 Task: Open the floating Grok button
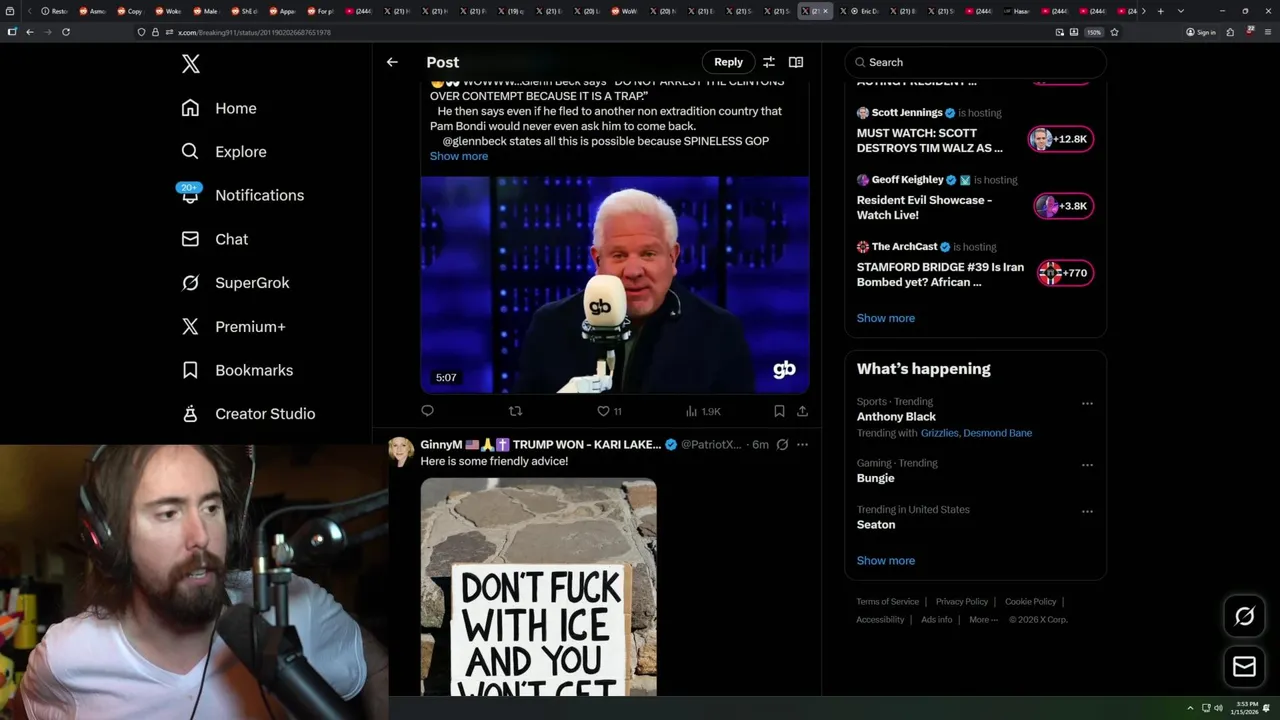click(x=1245, y=617)
